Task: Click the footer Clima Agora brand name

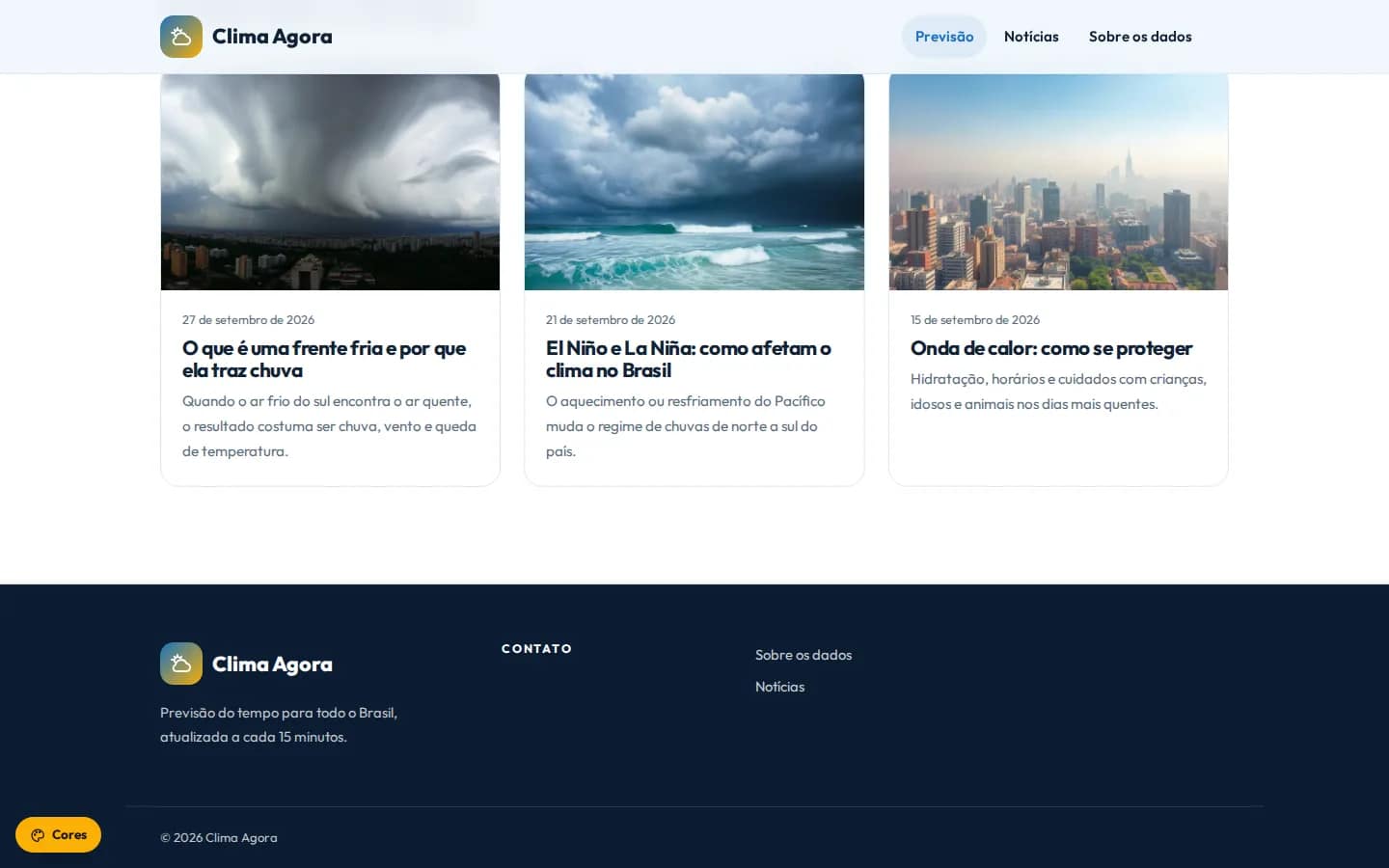Action: [272, 664]
